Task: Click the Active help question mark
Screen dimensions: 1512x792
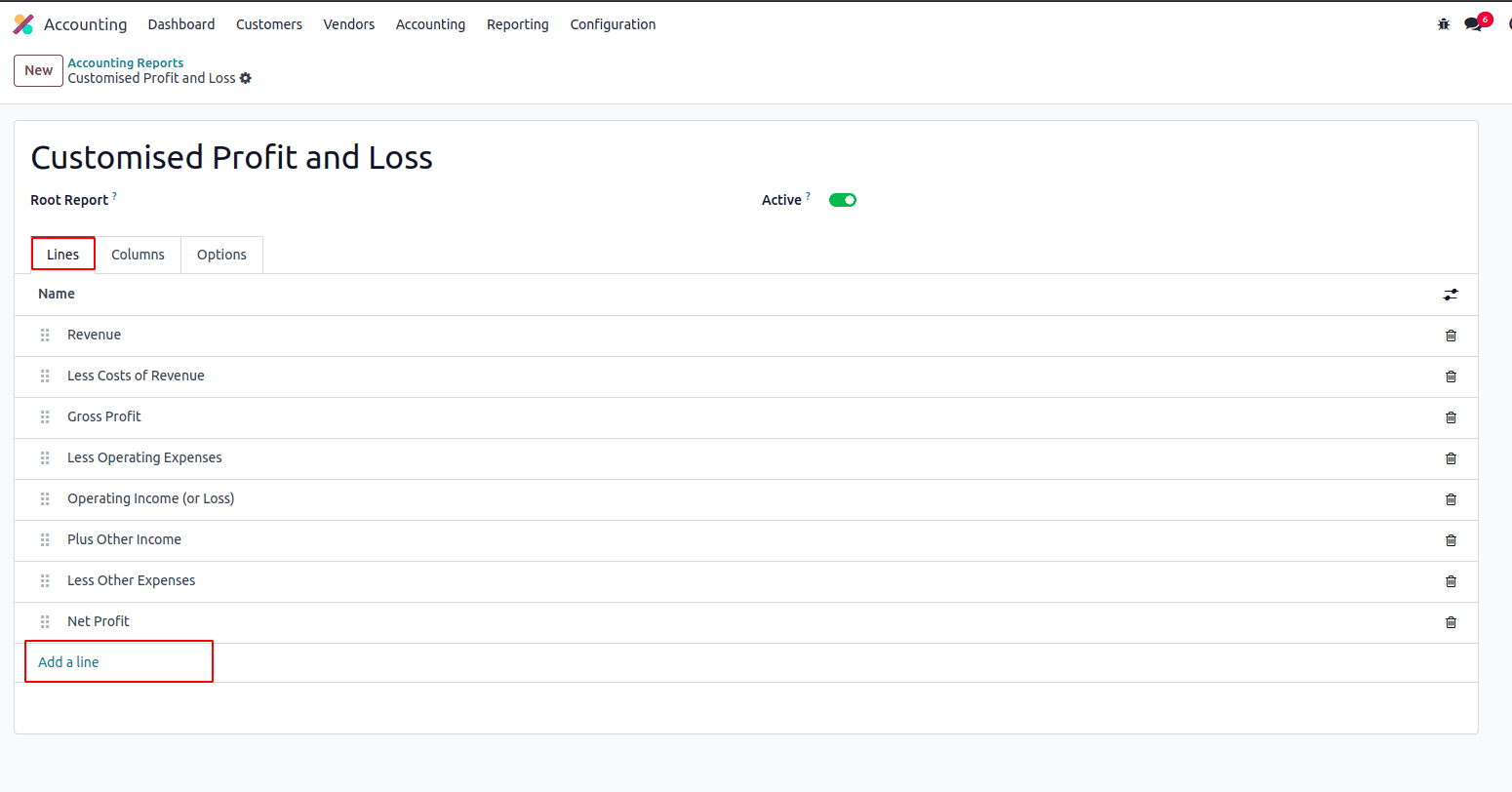Action: 808,196
